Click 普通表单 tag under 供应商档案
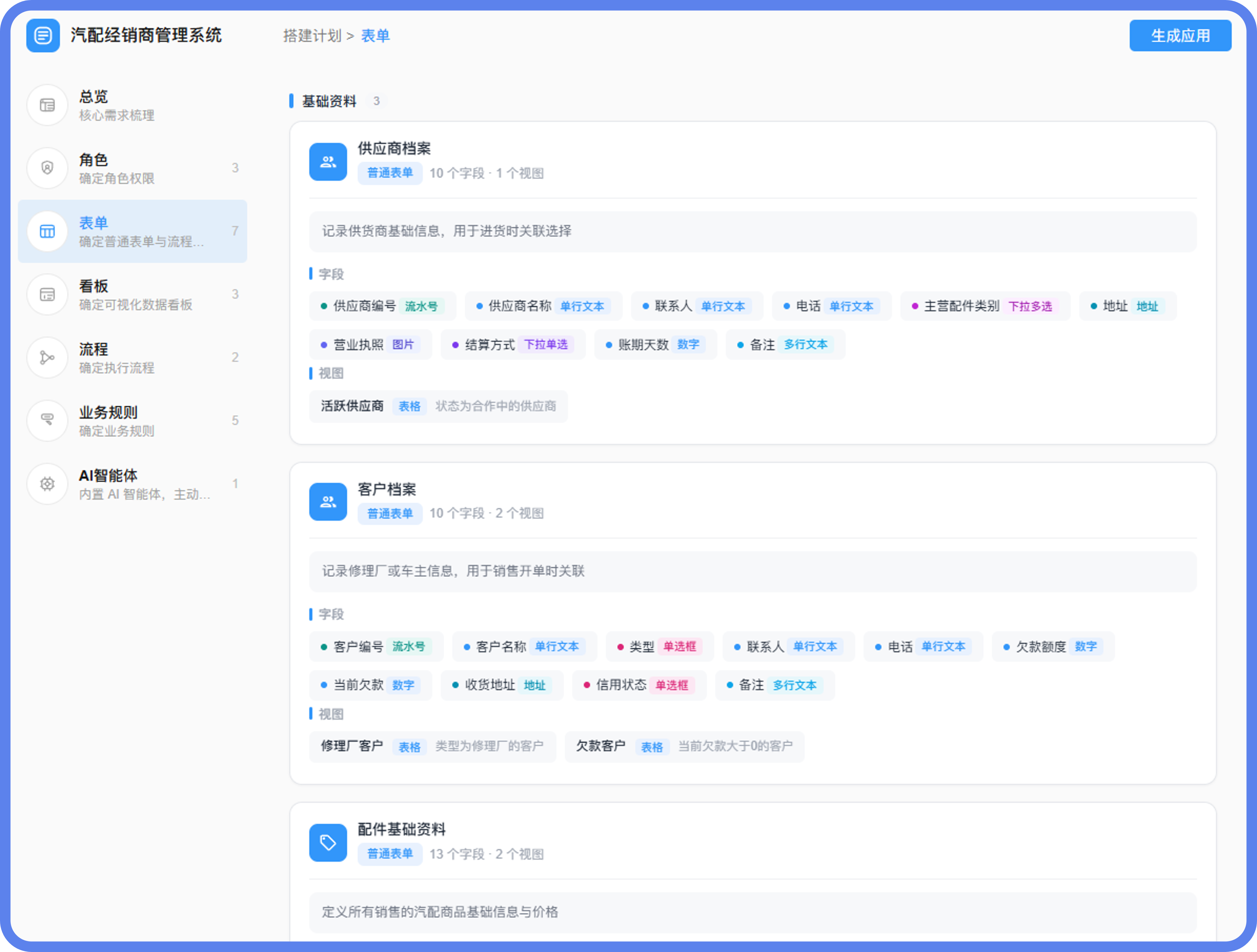The width and height of the screenshot is (1257, 952). pos(390,173)
